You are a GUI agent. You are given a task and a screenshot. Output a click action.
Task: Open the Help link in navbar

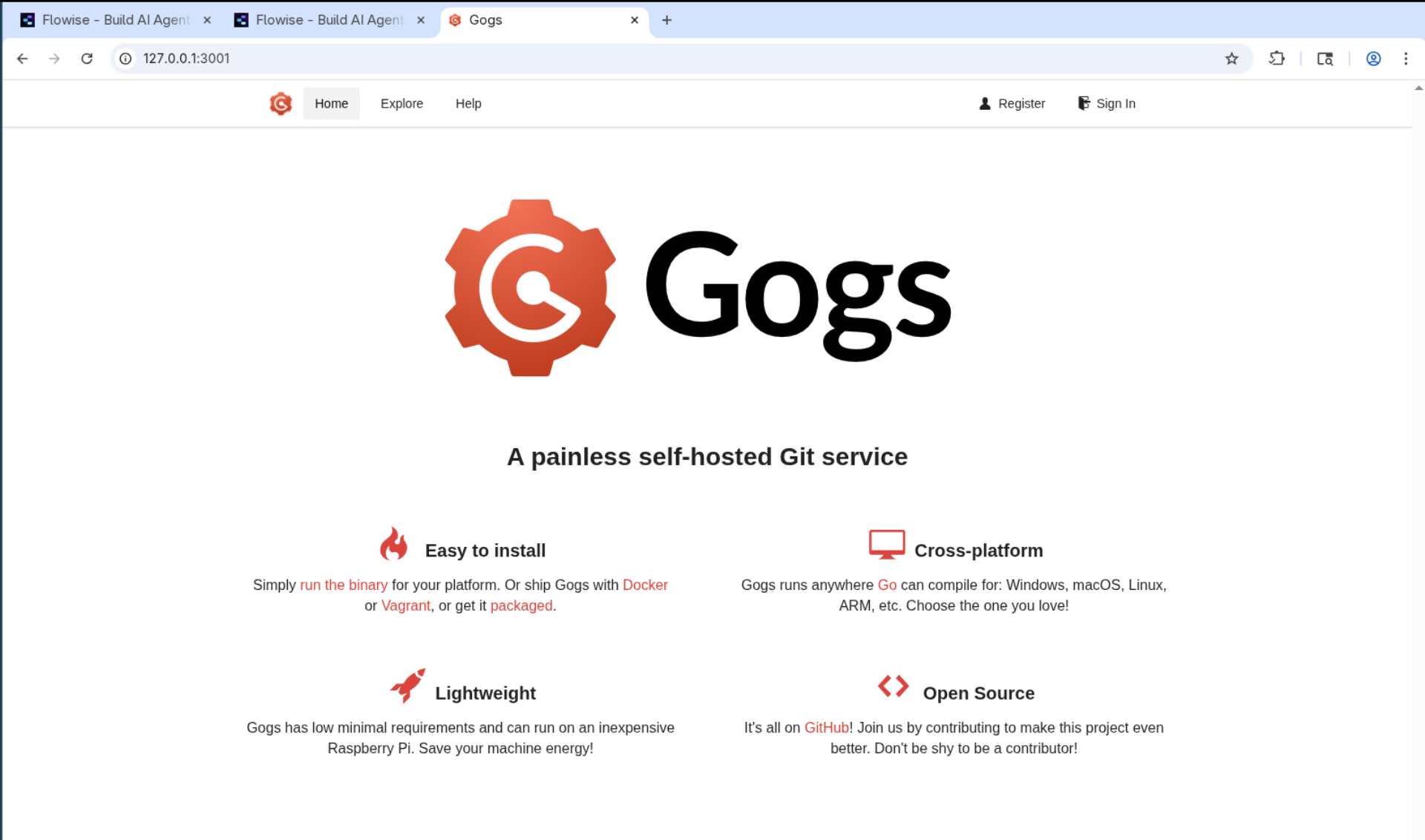[x=468, y=104]
